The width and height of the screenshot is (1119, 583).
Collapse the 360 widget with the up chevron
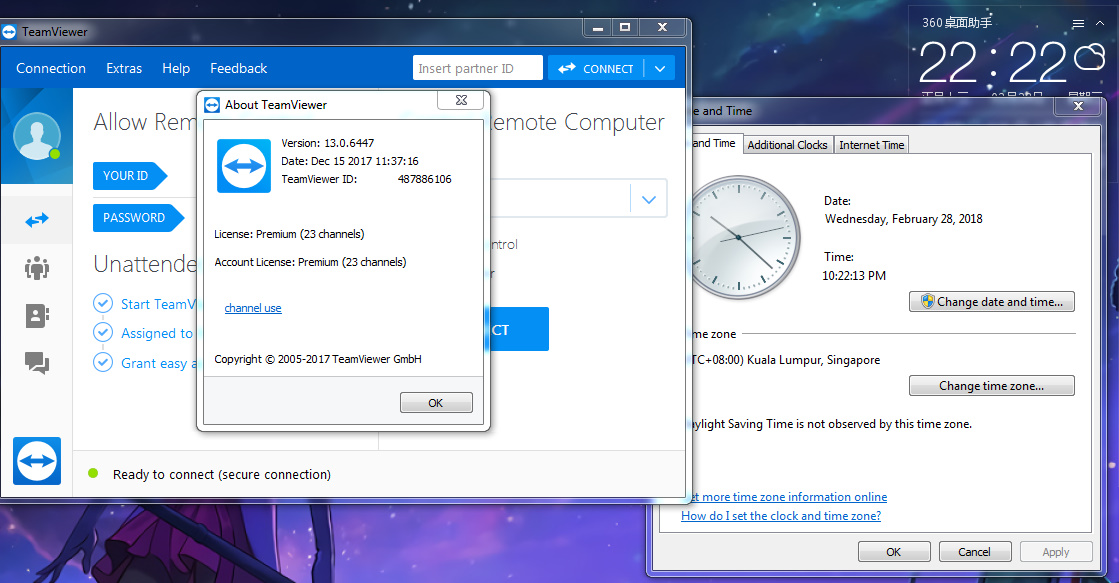point(1100,24)
